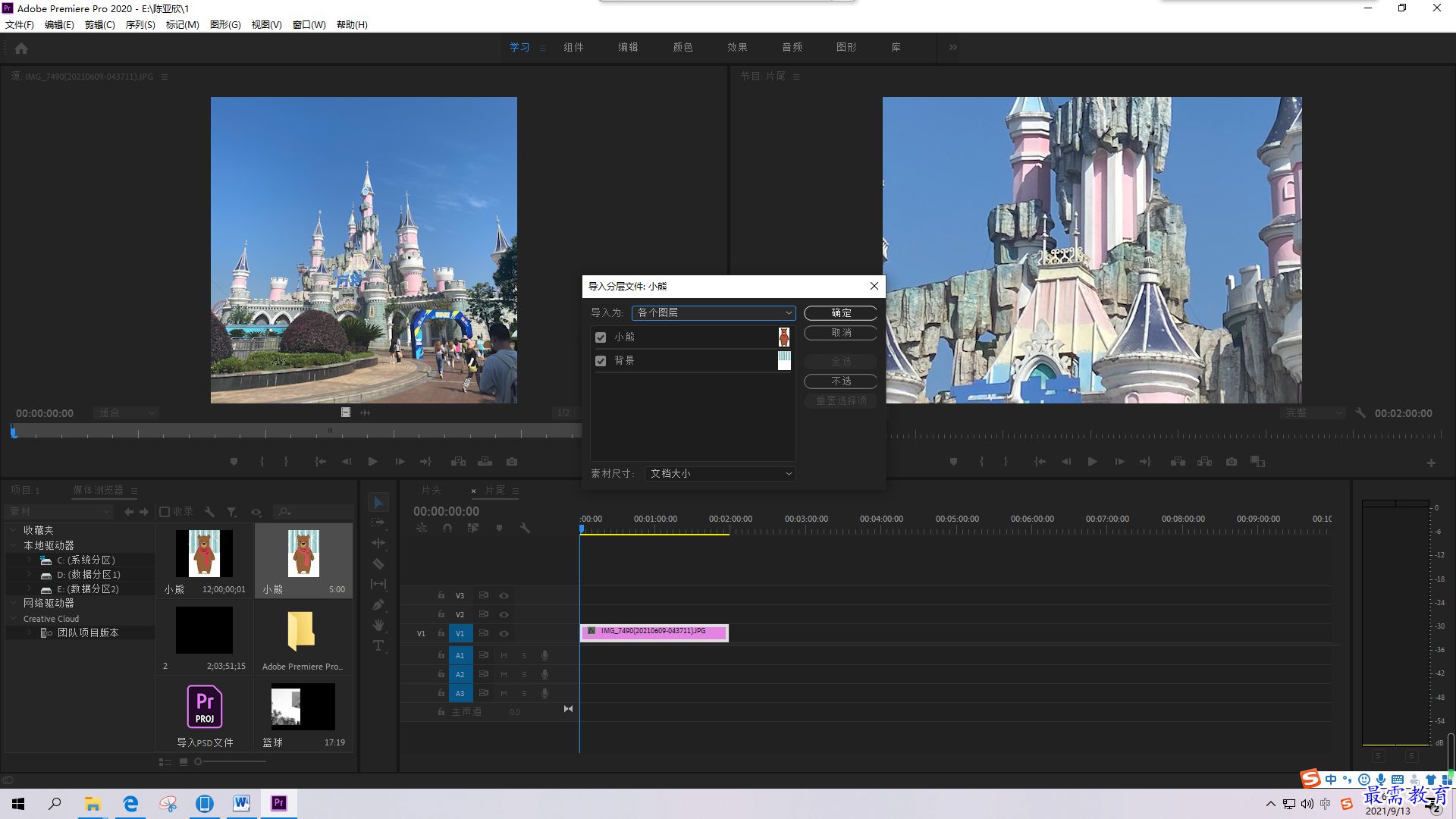Open Program monitor resolution dropdown 完整
1456x819 pixels.
pos(1313,413)
